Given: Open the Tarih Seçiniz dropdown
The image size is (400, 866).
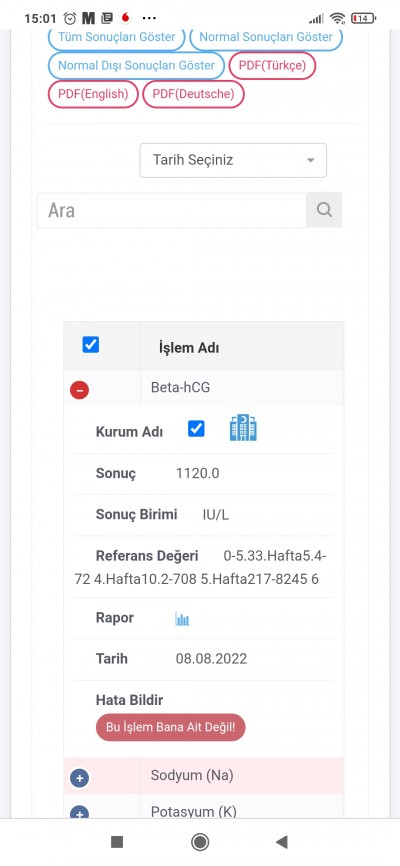Looking at the screenshot, I should pyautogui.click(x=233, y=160).
